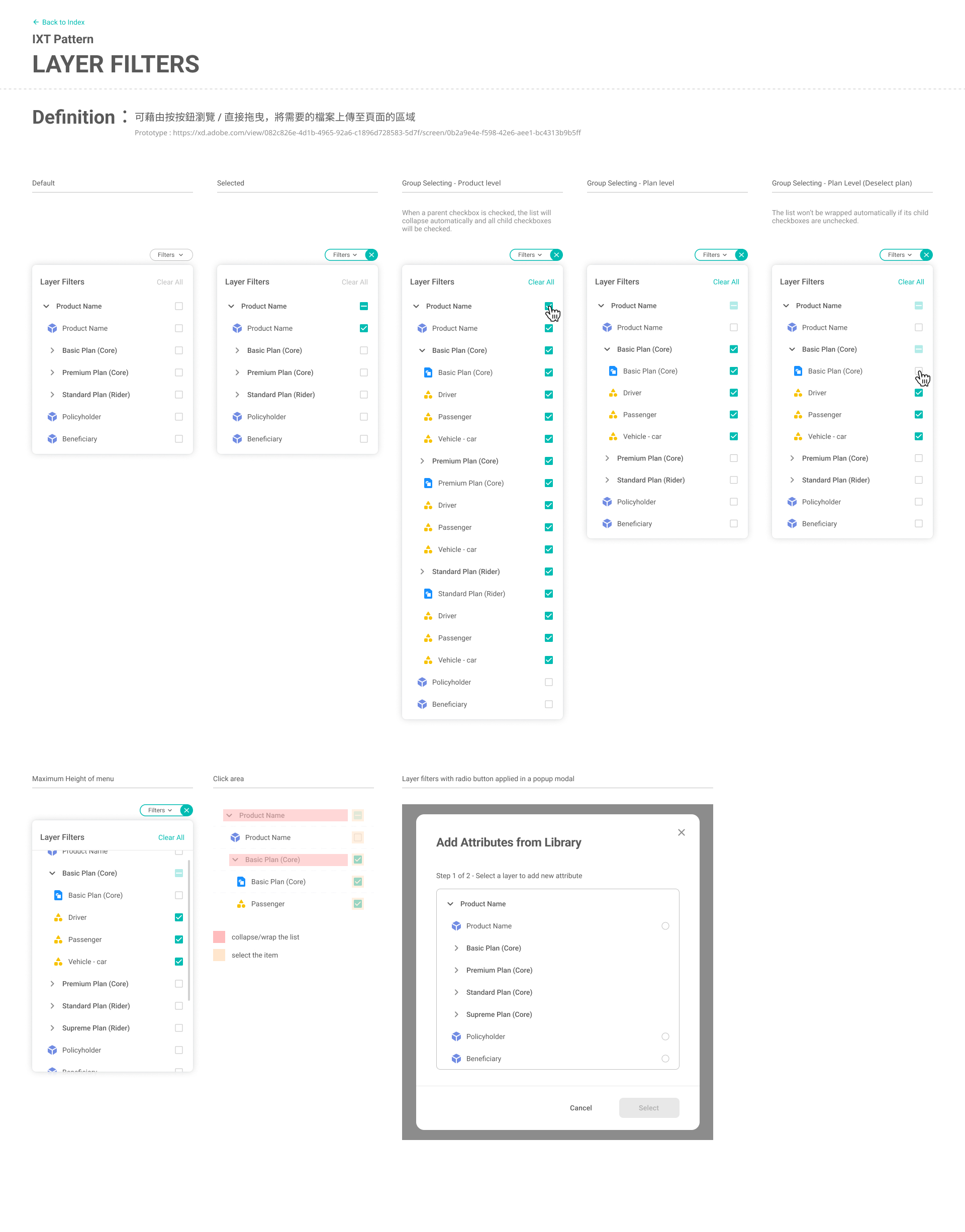965x1232 pixels.
Task: Click Passenger people icon in Click area example
Action: pos(241,904)
